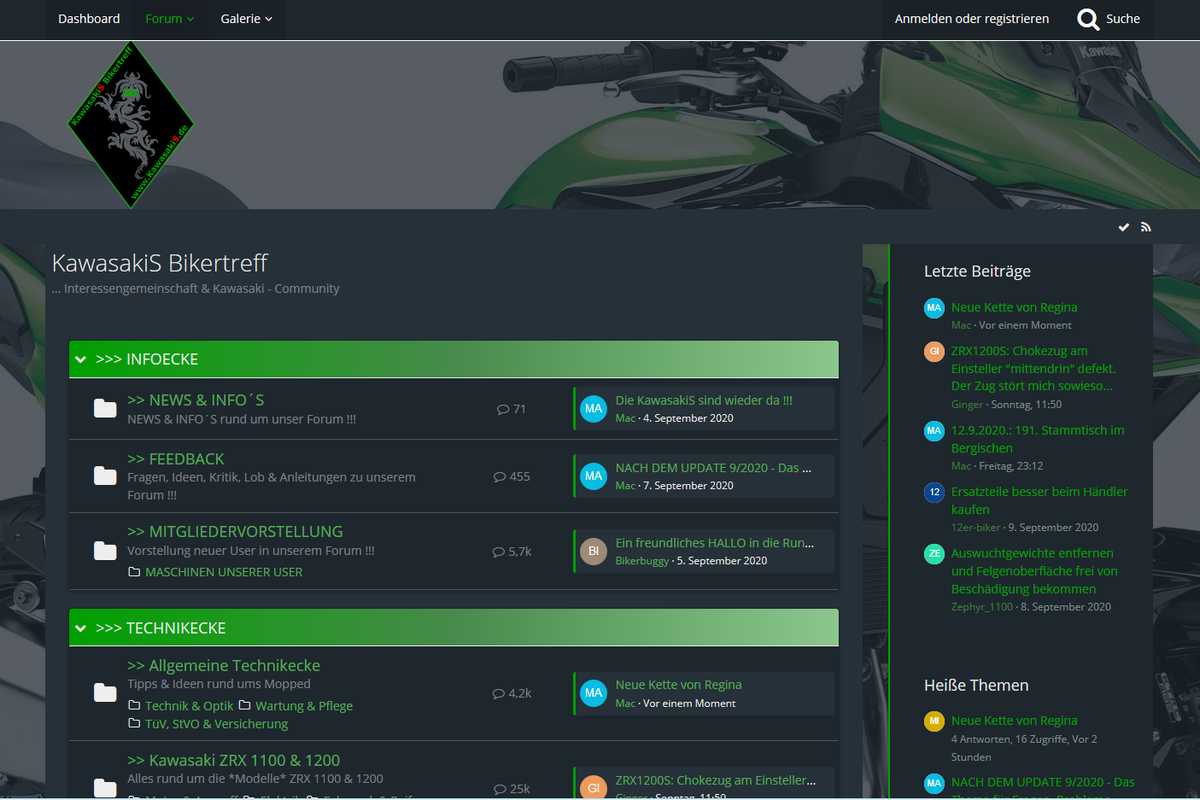Open 'Ersatzteile besser beim Händler kaufen' post
Viewport: 1200px width, 800px height.
[x=1039, y=501]
